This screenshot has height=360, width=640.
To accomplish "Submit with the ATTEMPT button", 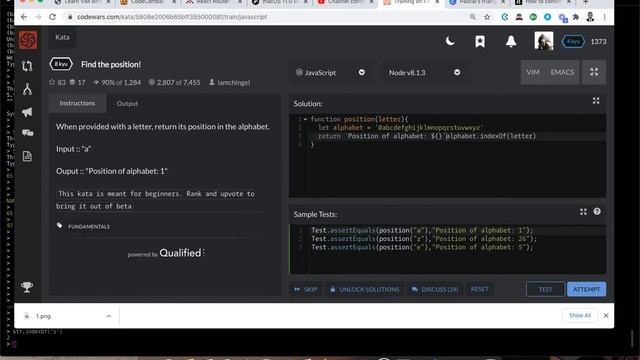I will pos(586,289).
